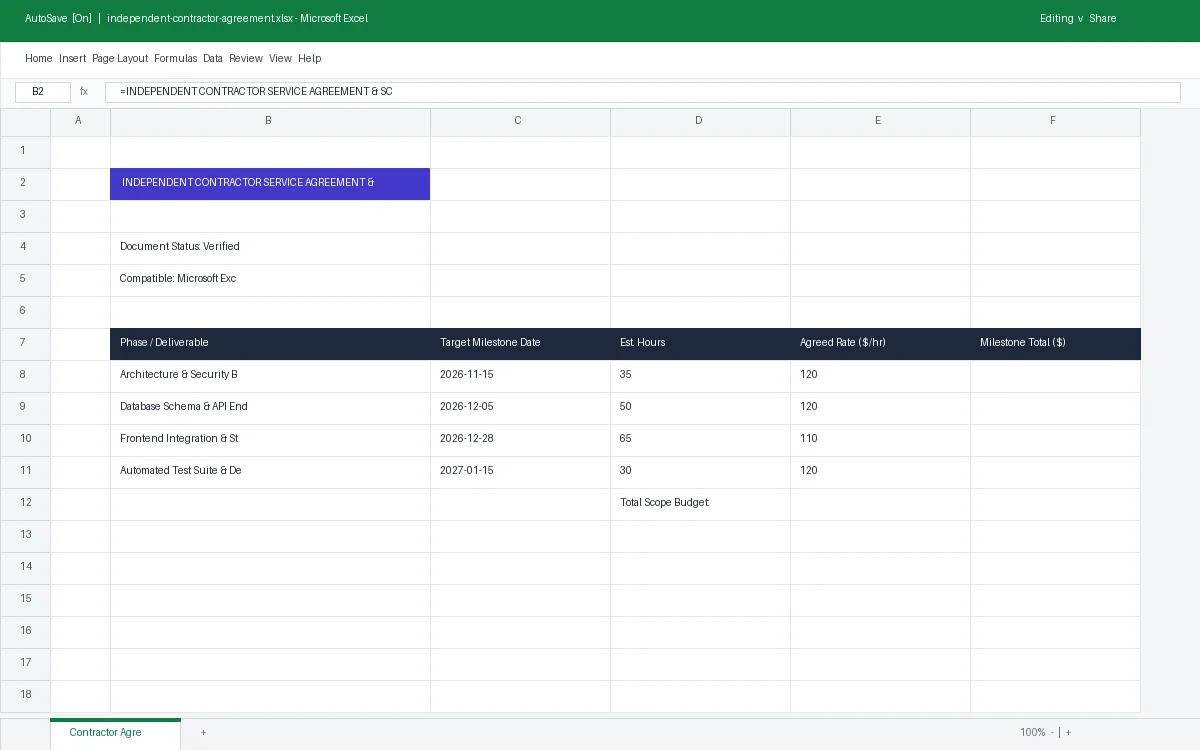Screen dimensions: 1200x750
Task: Click the fx insert function icon
Action: [x=84, y=92]
